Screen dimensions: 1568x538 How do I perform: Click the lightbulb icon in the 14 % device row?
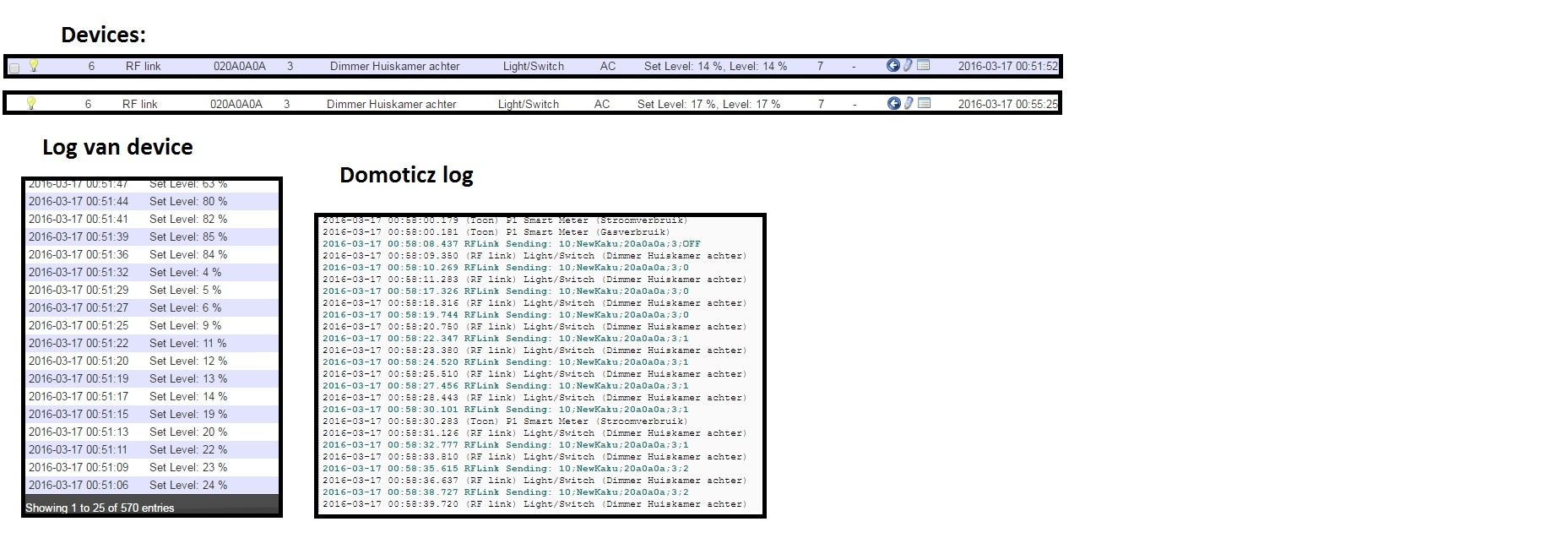(34, 65)
